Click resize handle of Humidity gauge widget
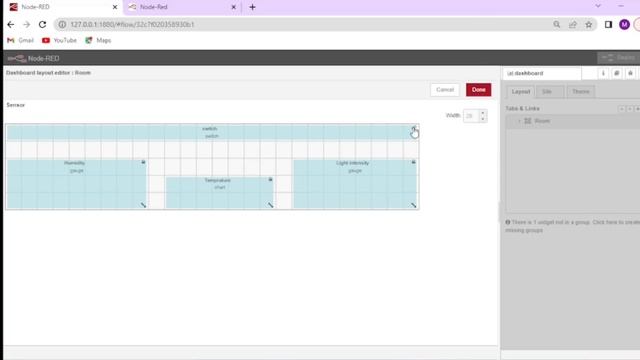Viewport: 640px width, 360px height. pyautogui.click(x=143, y=205)
